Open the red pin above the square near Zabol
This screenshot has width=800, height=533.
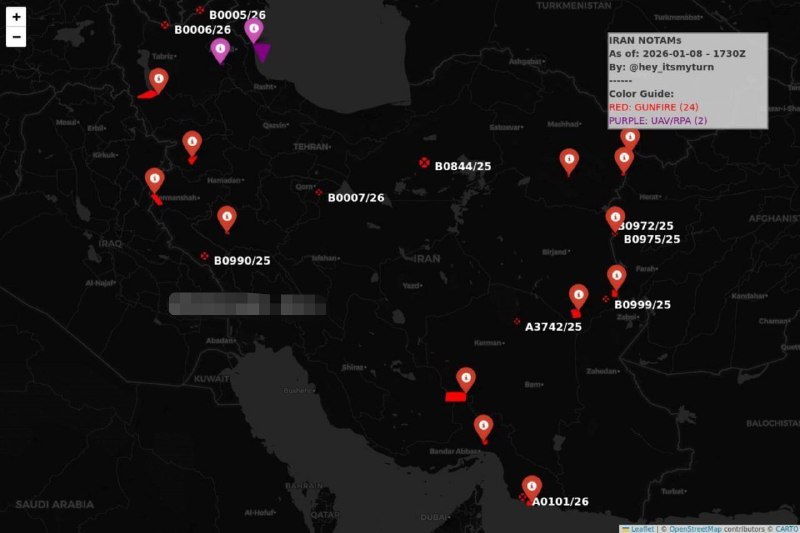pos(578,296)
